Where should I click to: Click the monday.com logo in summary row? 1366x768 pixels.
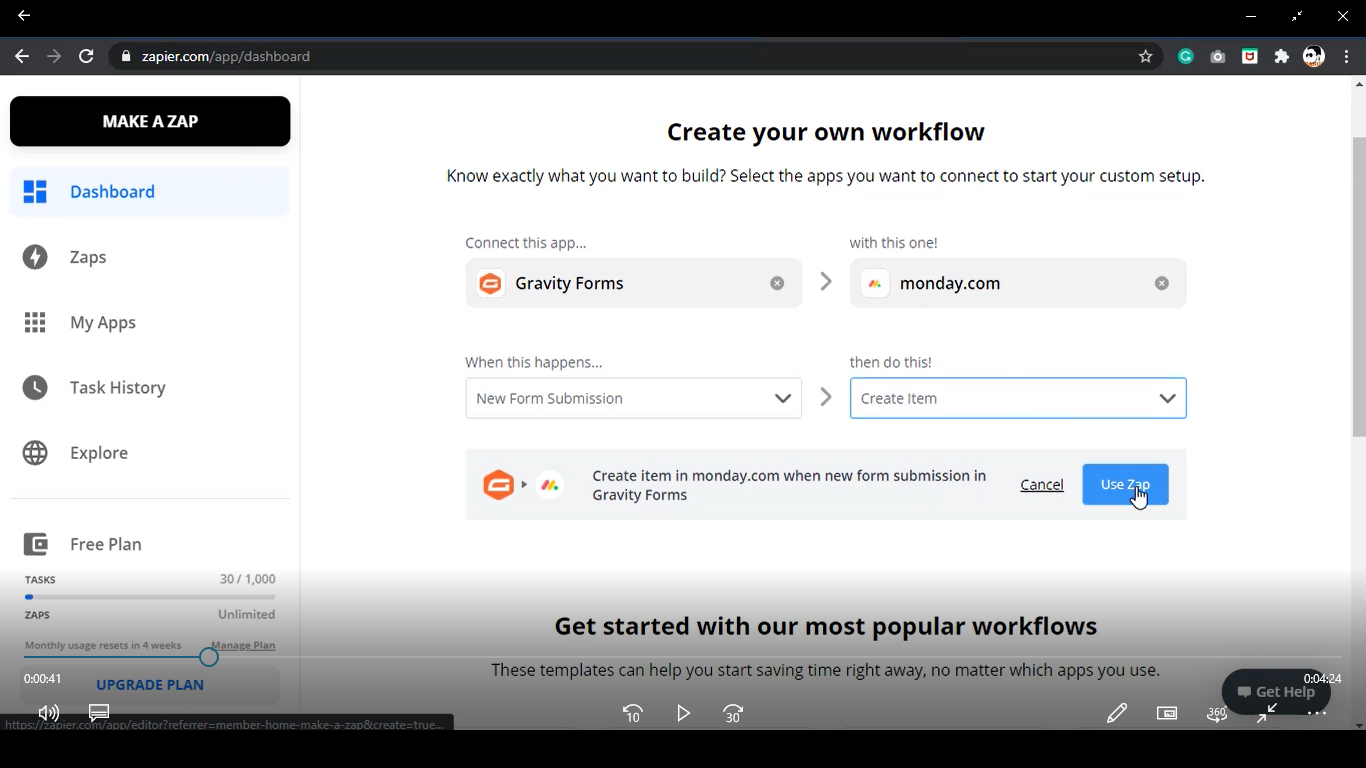coord(550,485)
